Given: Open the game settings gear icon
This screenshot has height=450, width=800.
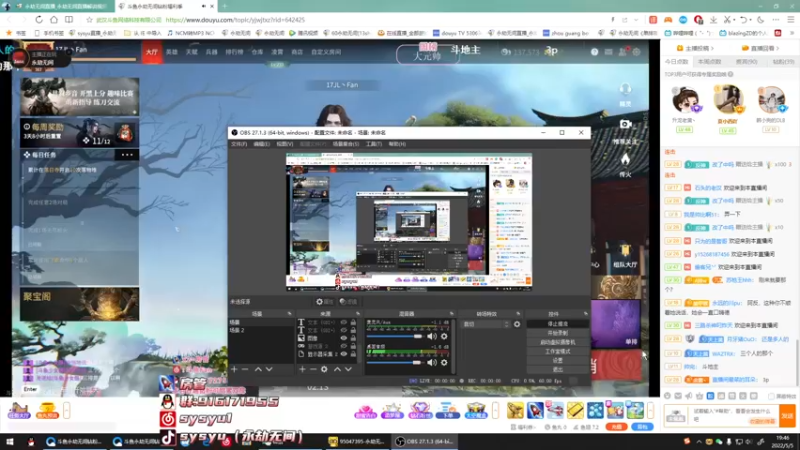Looking at the screenshot, I should 636,52.
